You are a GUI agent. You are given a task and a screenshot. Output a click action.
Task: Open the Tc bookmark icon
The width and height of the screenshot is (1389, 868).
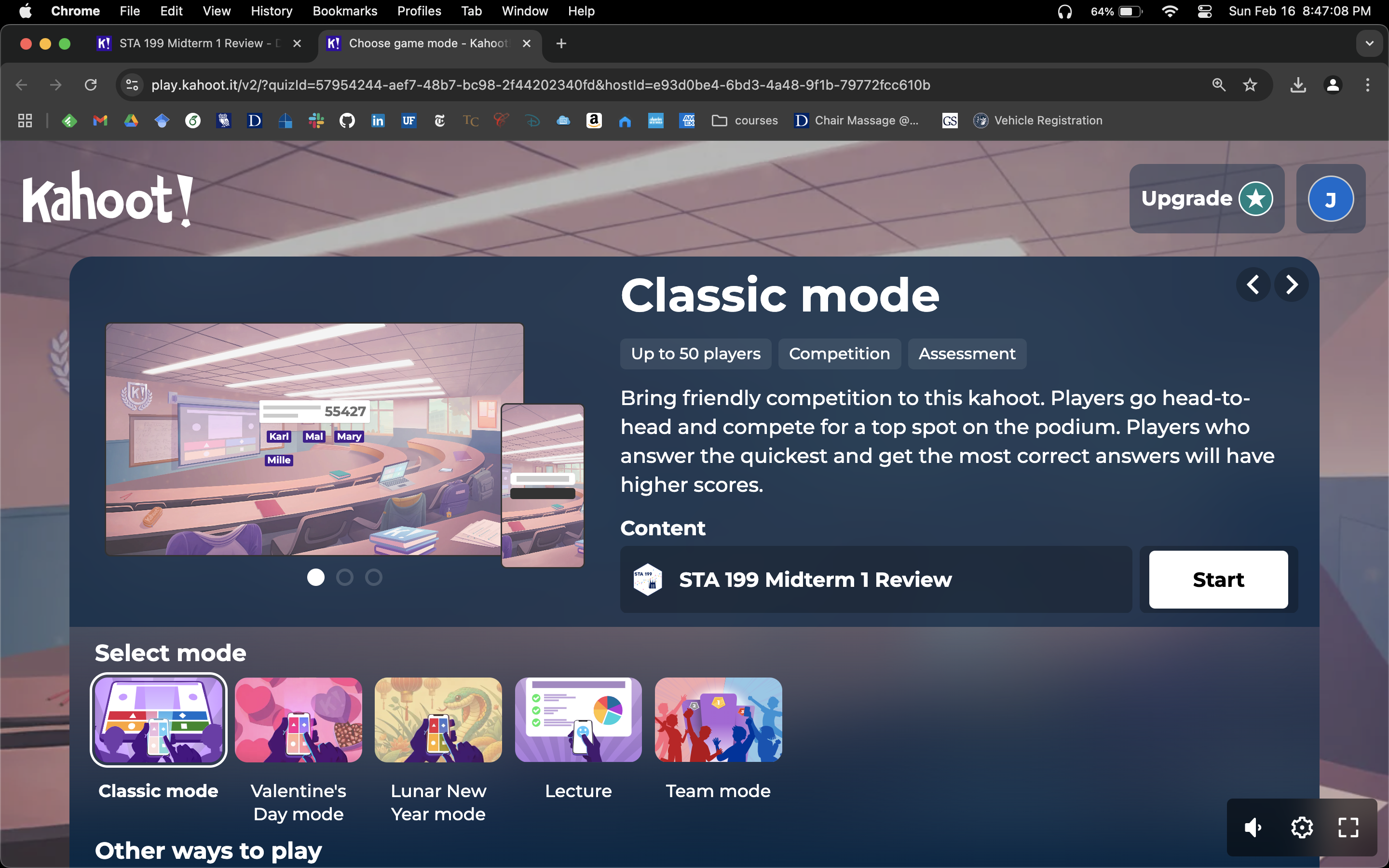click(x=471, y=121)
